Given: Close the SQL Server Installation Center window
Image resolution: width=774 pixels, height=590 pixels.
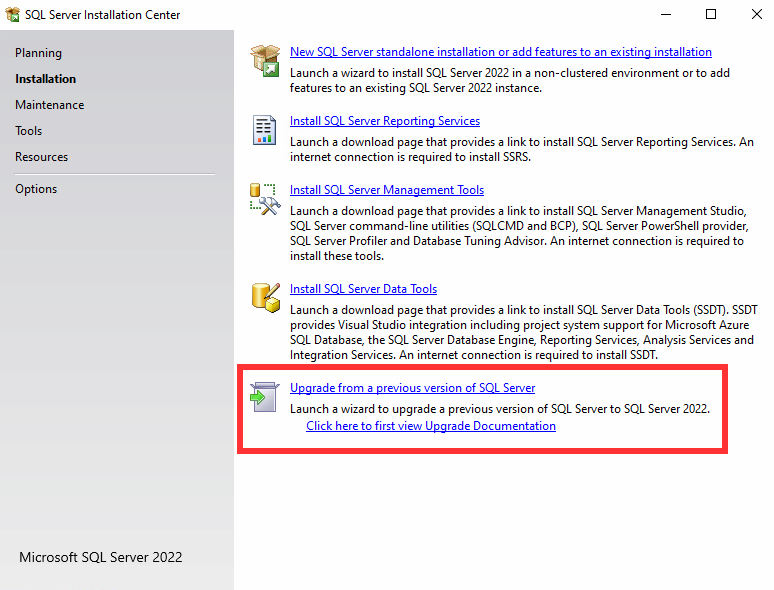Looking at the screenshot, I should point(757,14).
